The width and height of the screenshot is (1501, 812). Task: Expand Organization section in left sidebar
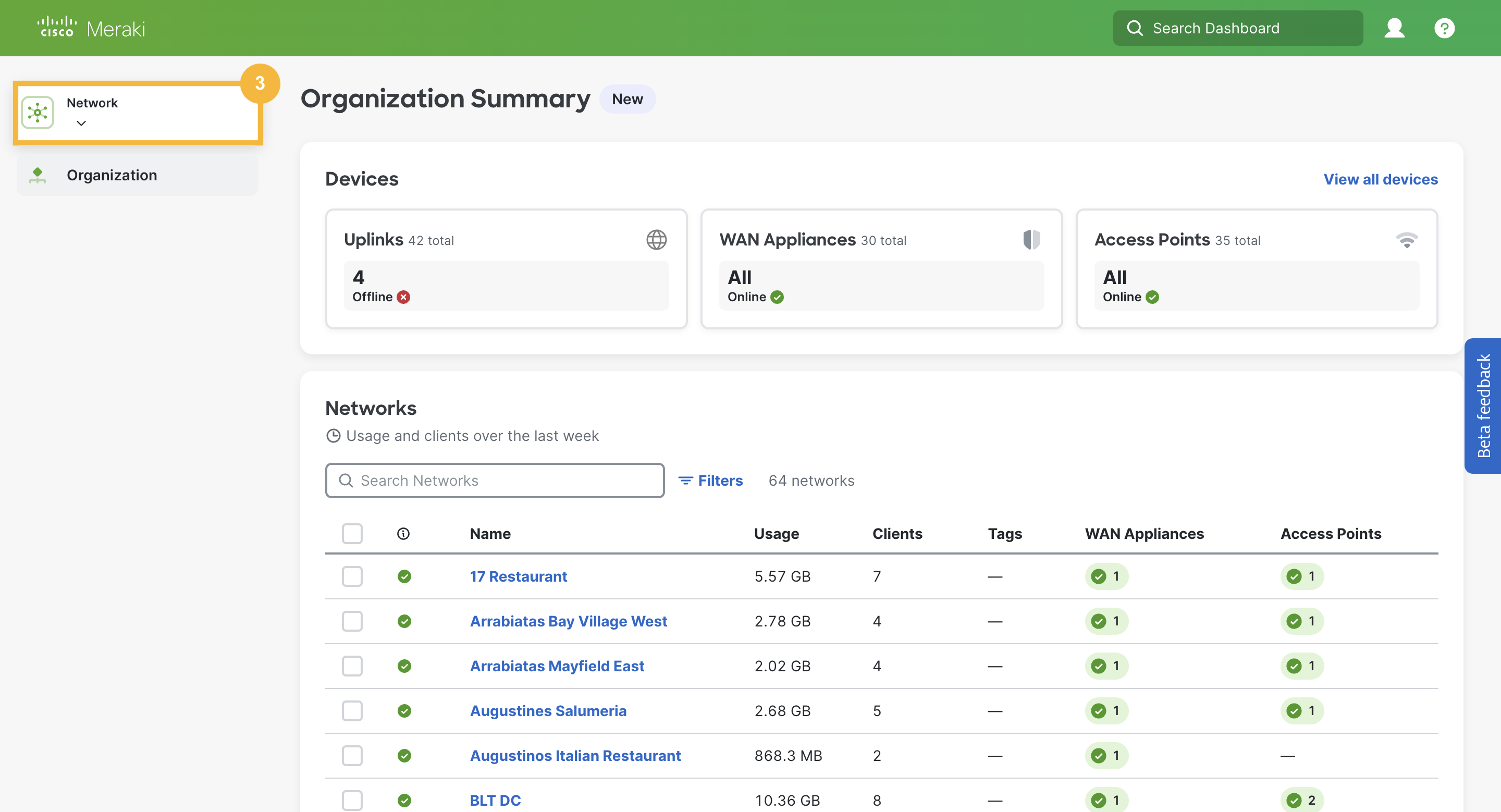111,174
